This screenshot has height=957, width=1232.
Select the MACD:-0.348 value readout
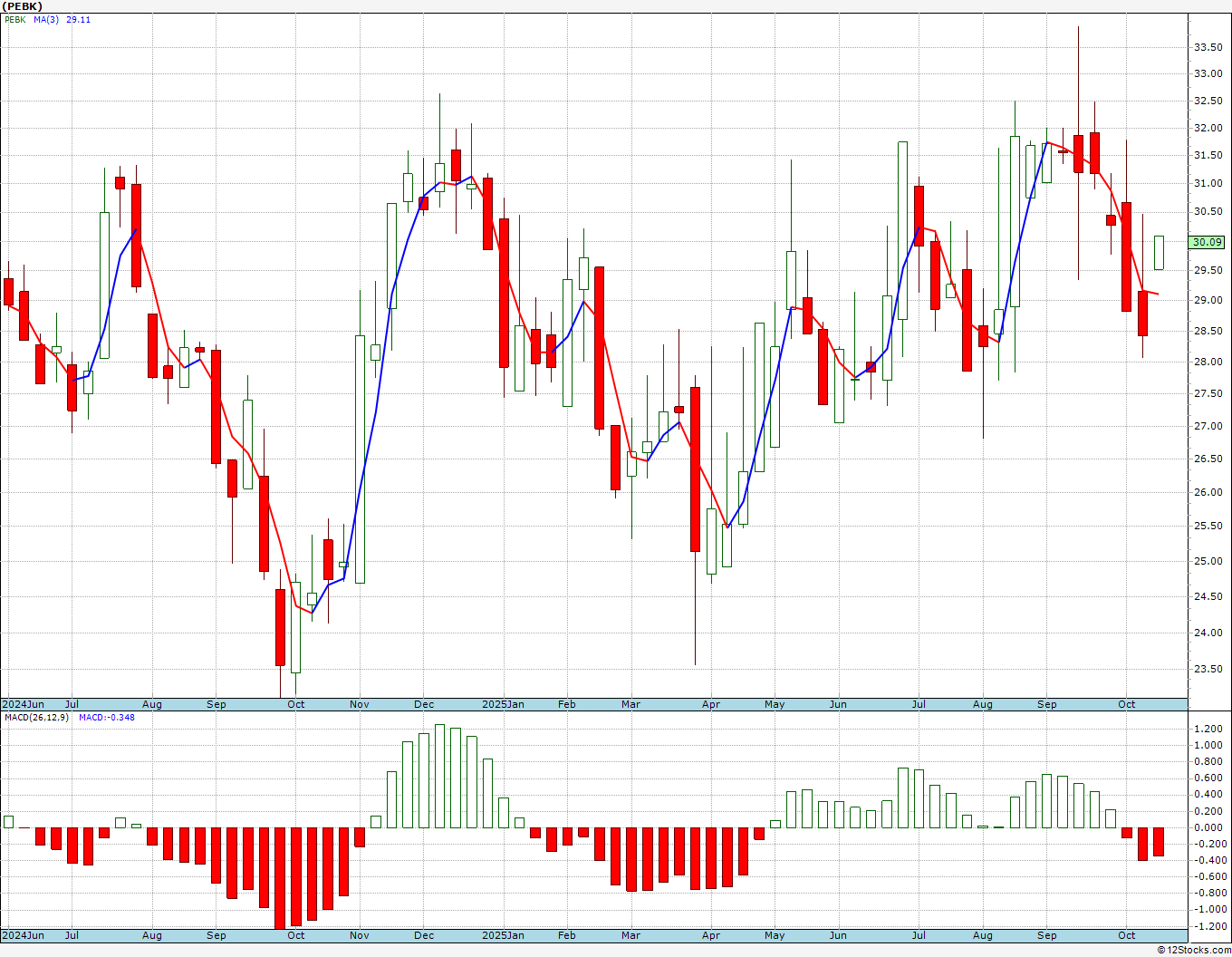tap(107, 718)
